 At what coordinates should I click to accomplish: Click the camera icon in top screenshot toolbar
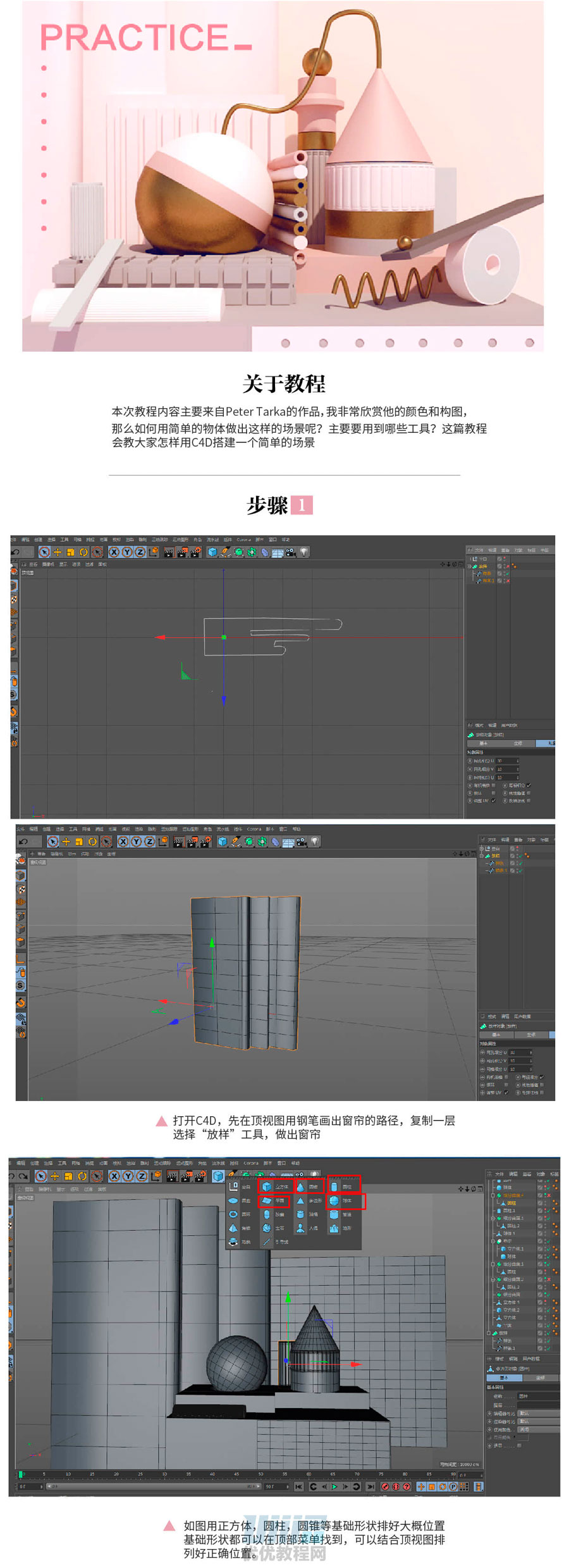pos(290,552)
